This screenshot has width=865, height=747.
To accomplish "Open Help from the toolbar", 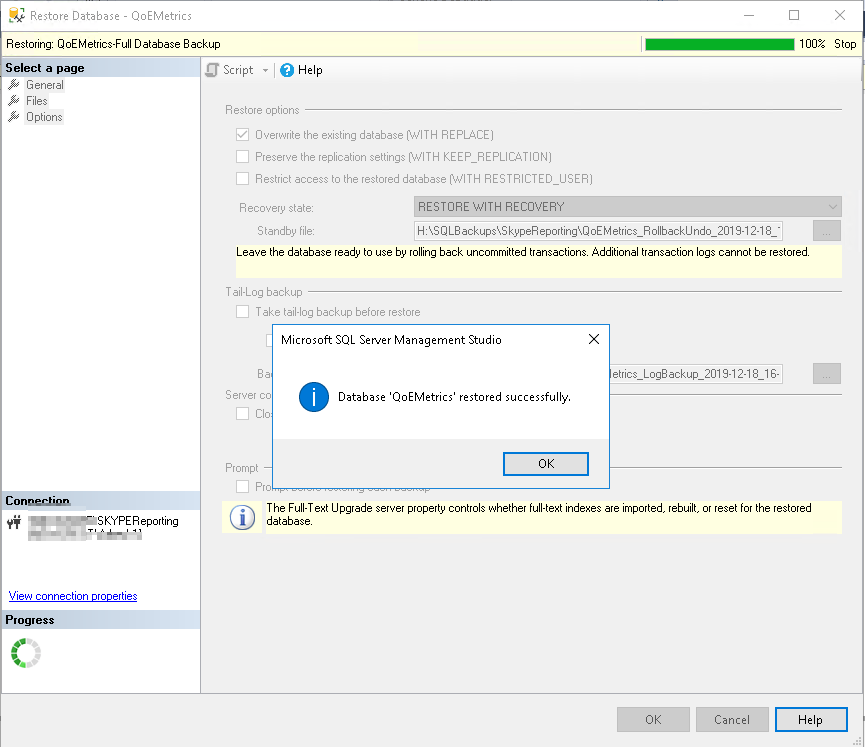I will tap(301, 70).
